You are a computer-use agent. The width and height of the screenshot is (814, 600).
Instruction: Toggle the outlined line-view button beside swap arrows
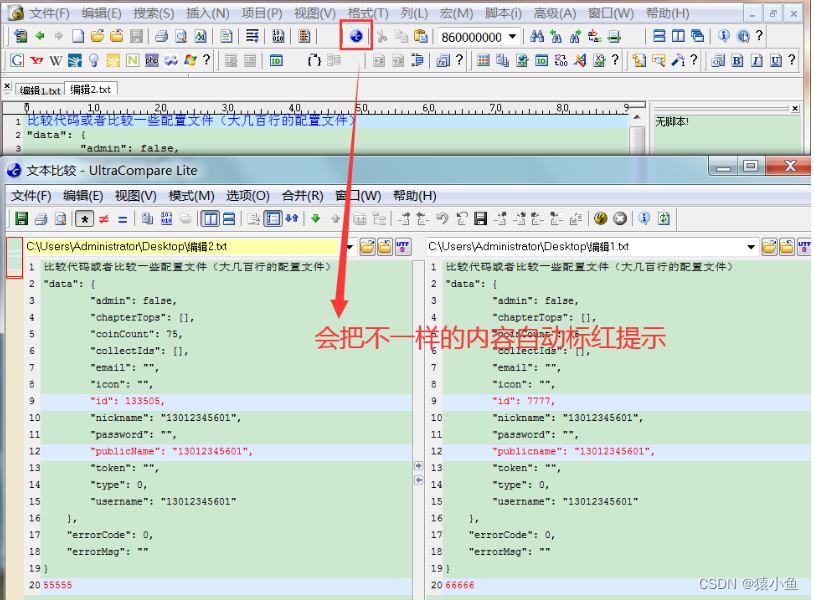pyautogui.click(x=273, y=219)
